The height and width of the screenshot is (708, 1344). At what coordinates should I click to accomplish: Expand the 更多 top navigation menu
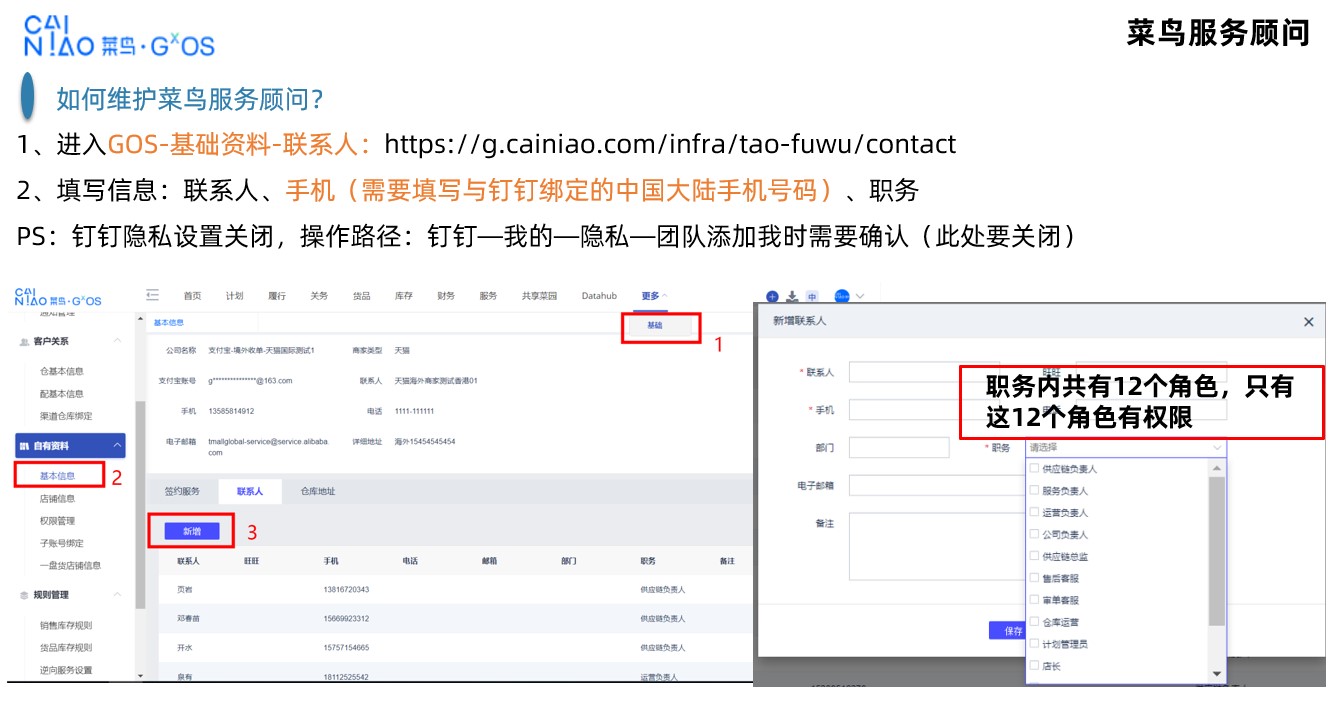tap(655, 296)
